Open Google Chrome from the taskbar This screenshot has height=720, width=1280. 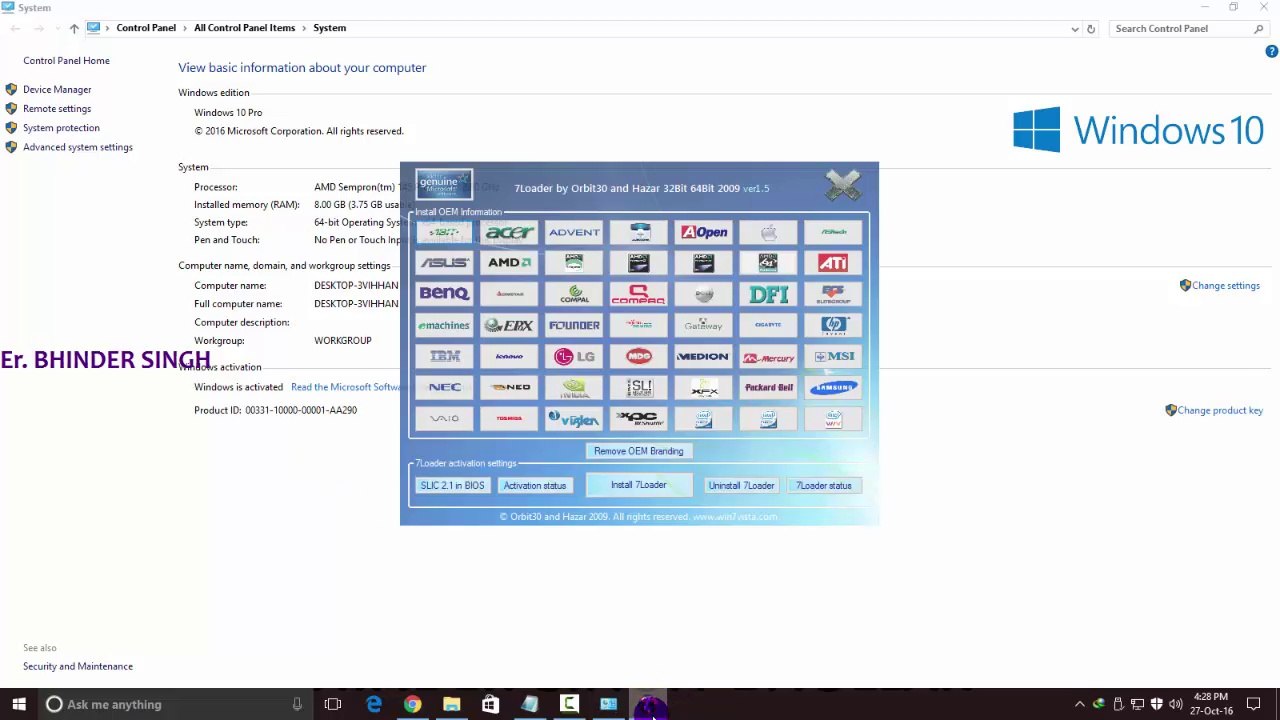(x=412, y=704)
